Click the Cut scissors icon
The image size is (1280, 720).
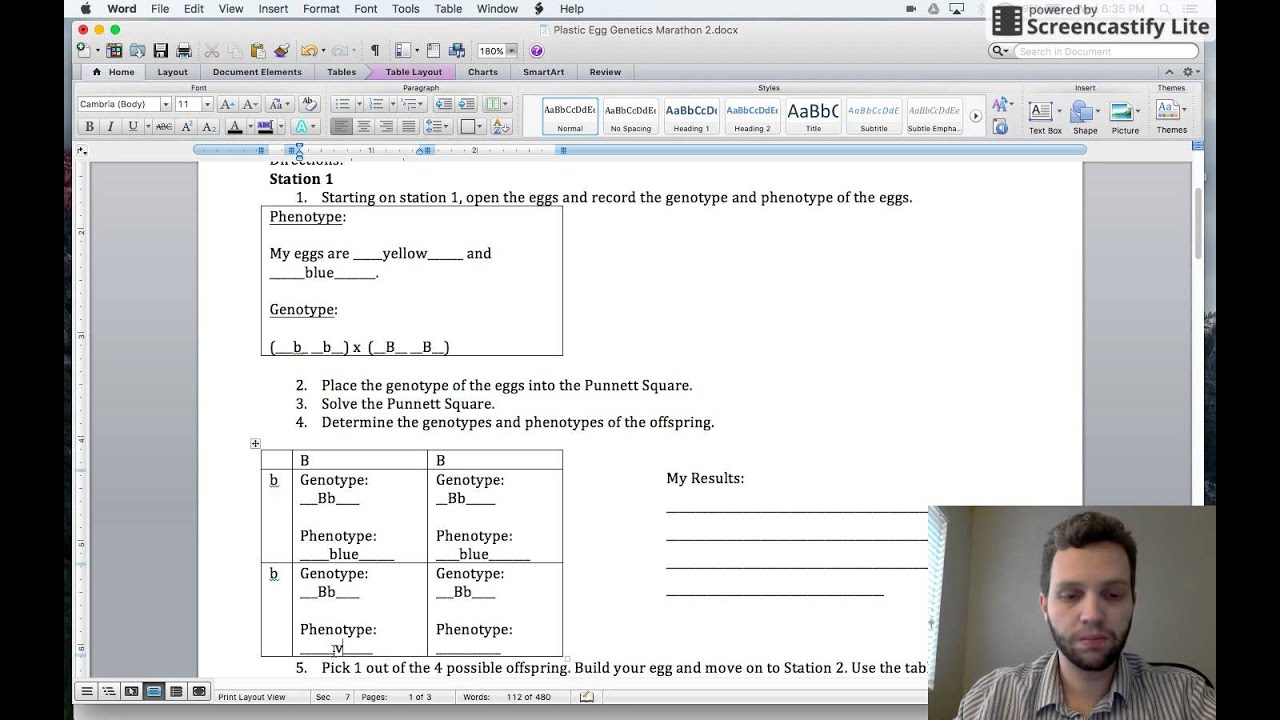[x=212, y=50]
